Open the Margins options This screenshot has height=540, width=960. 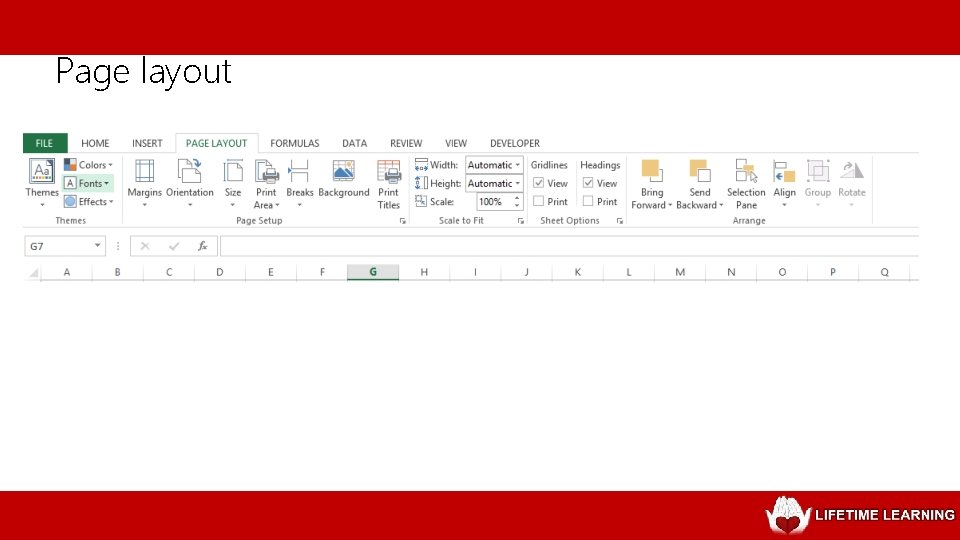click(144, 182)
